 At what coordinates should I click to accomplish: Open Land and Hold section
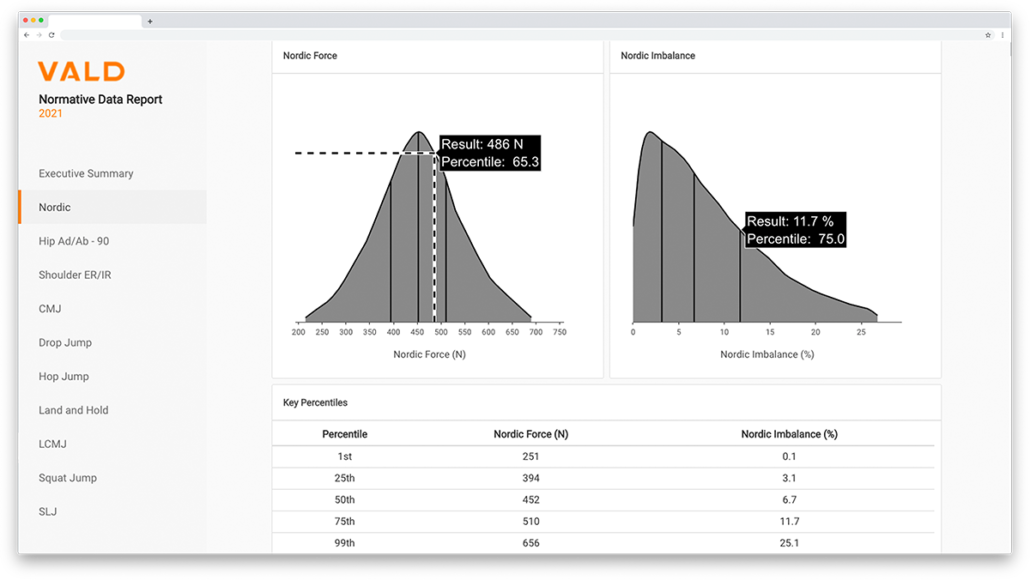coord(74,410)
